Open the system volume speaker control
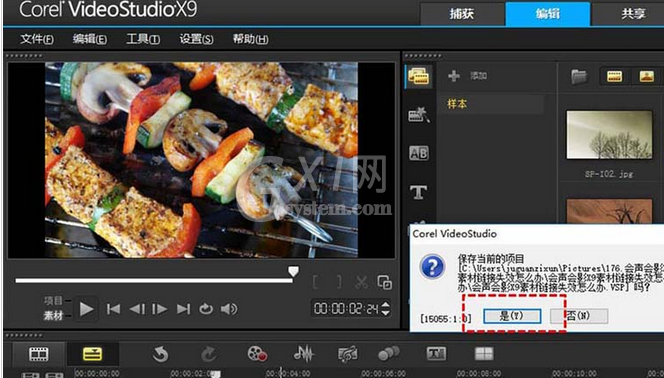Image resolution: width=664 pixels, height=378 pixels. point(229,309)
